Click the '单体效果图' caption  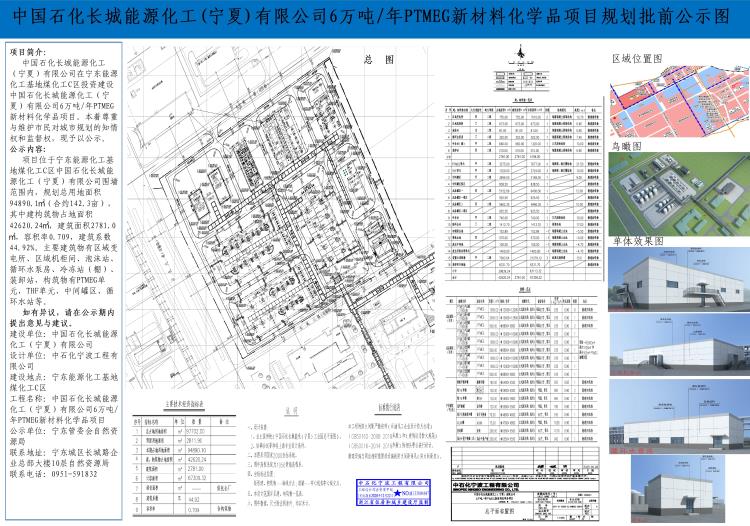[x=639, y=241]
